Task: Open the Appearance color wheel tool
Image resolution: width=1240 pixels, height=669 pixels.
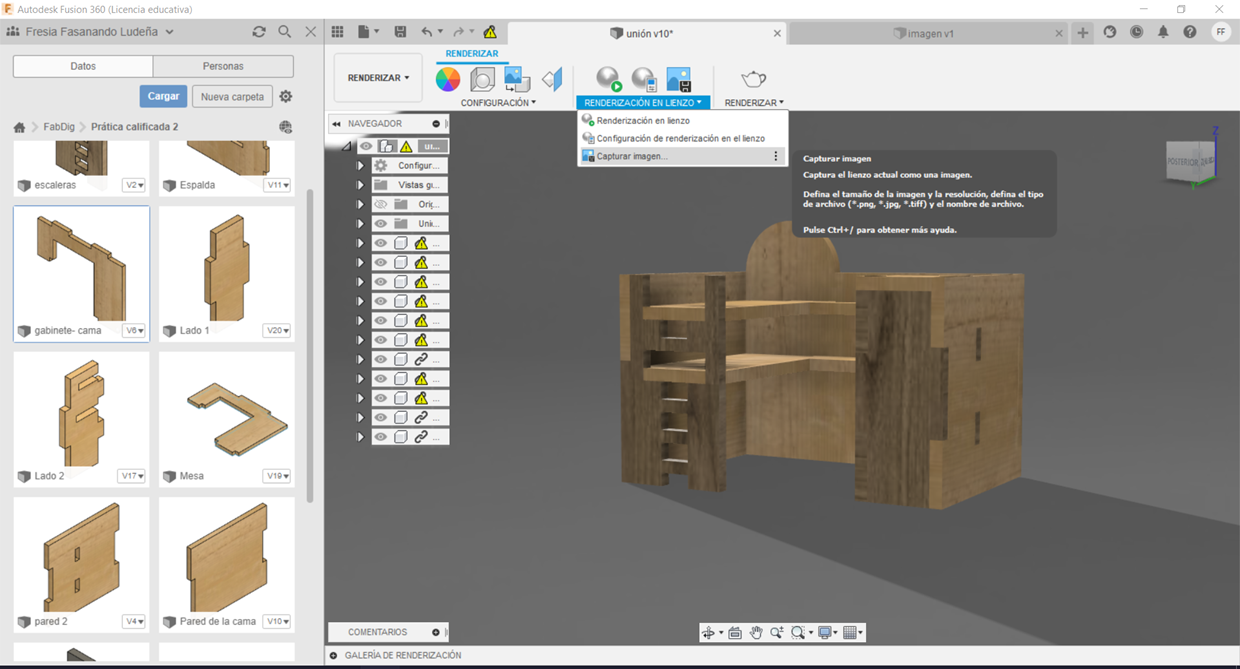Action: tap(448, 79)
